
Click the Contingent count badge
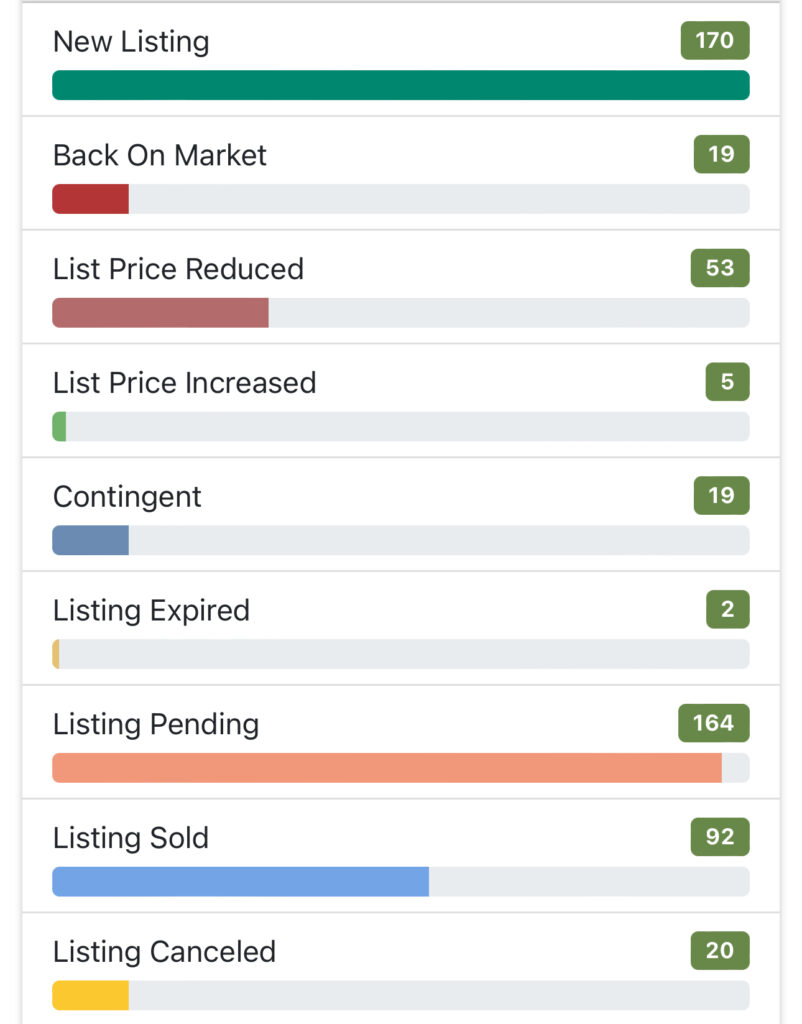click(722, 495)
